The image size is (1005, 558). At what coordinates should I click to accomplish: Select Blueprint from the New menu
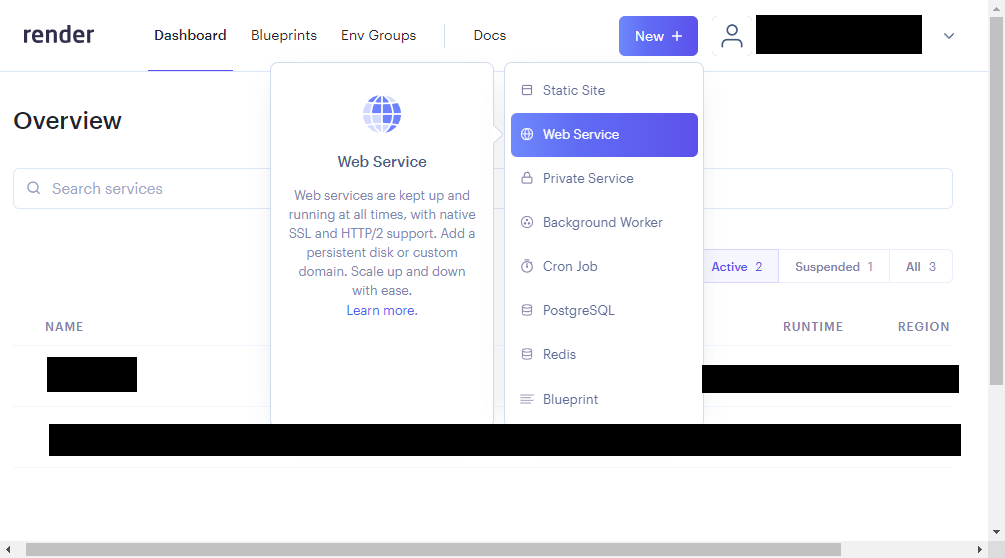coord(604,399)
